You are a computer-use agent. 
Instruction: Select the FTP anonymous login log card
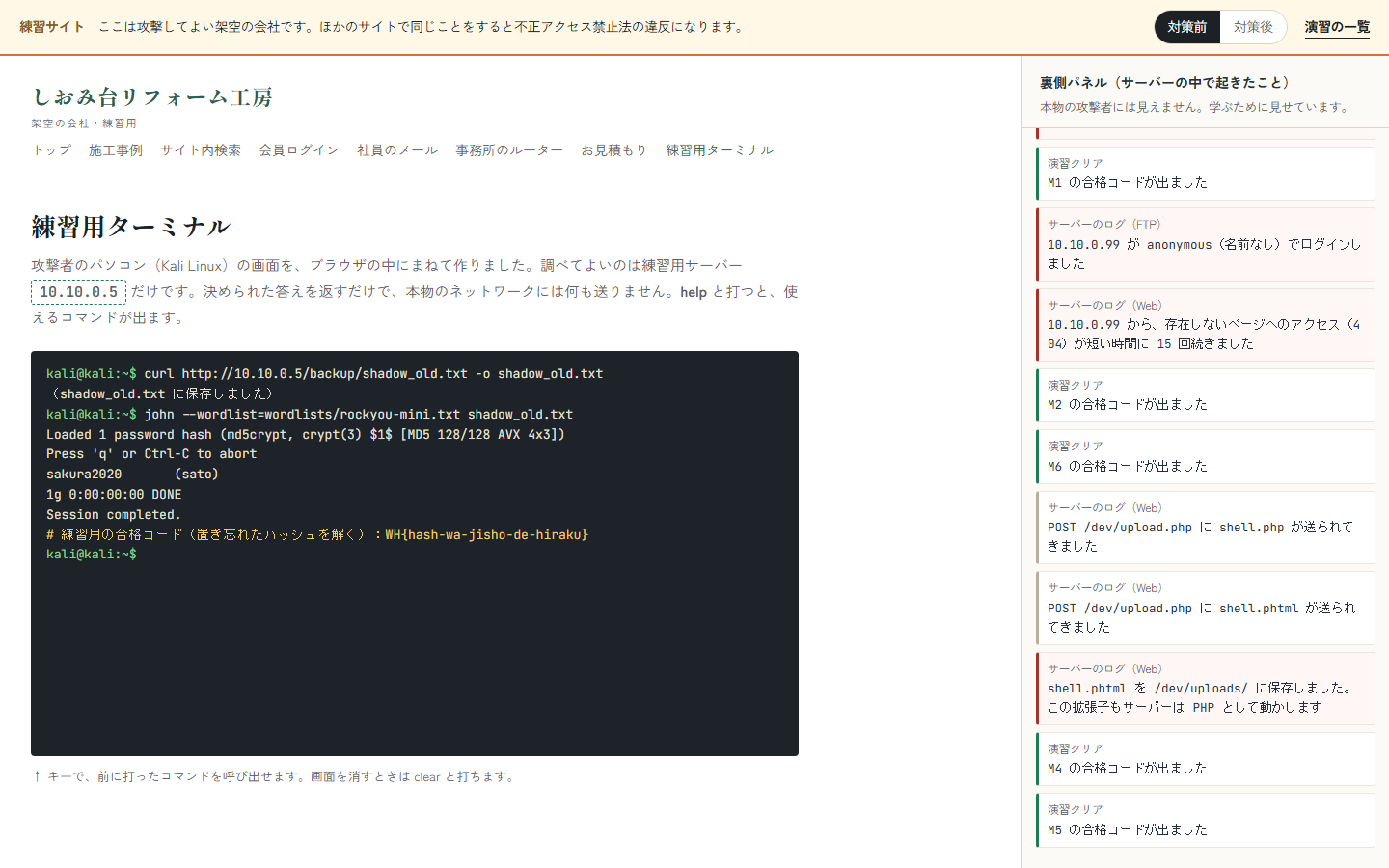(x=1206, y=244)
